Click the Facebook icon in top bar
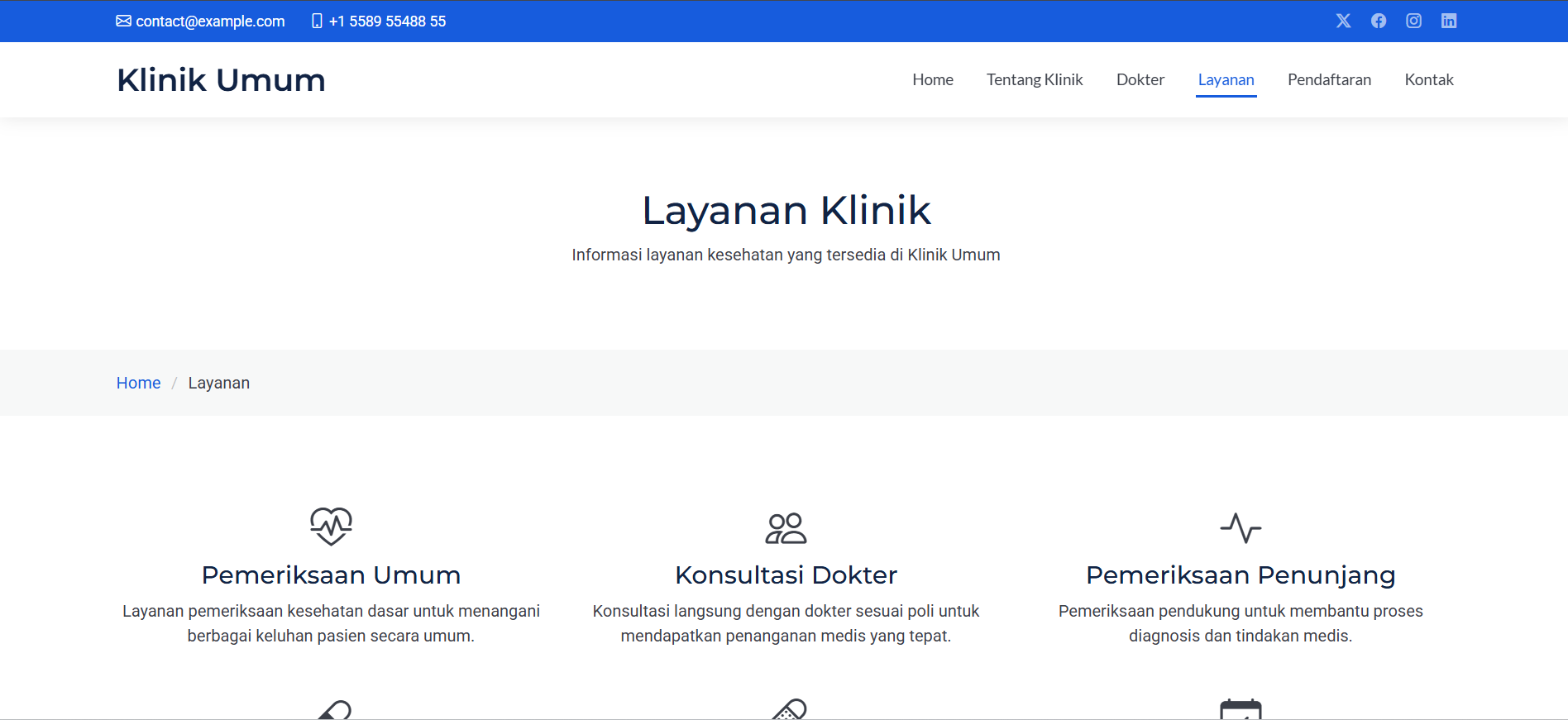The image size is (1568, 720). pos(1379,21)
